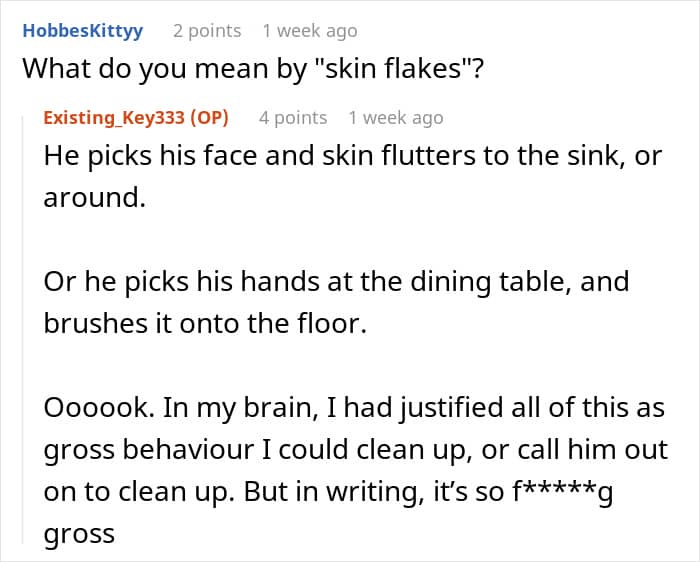The image size is (700, 562).
Task: Click the 4 points score label
Action: click(x=293, y=118)
